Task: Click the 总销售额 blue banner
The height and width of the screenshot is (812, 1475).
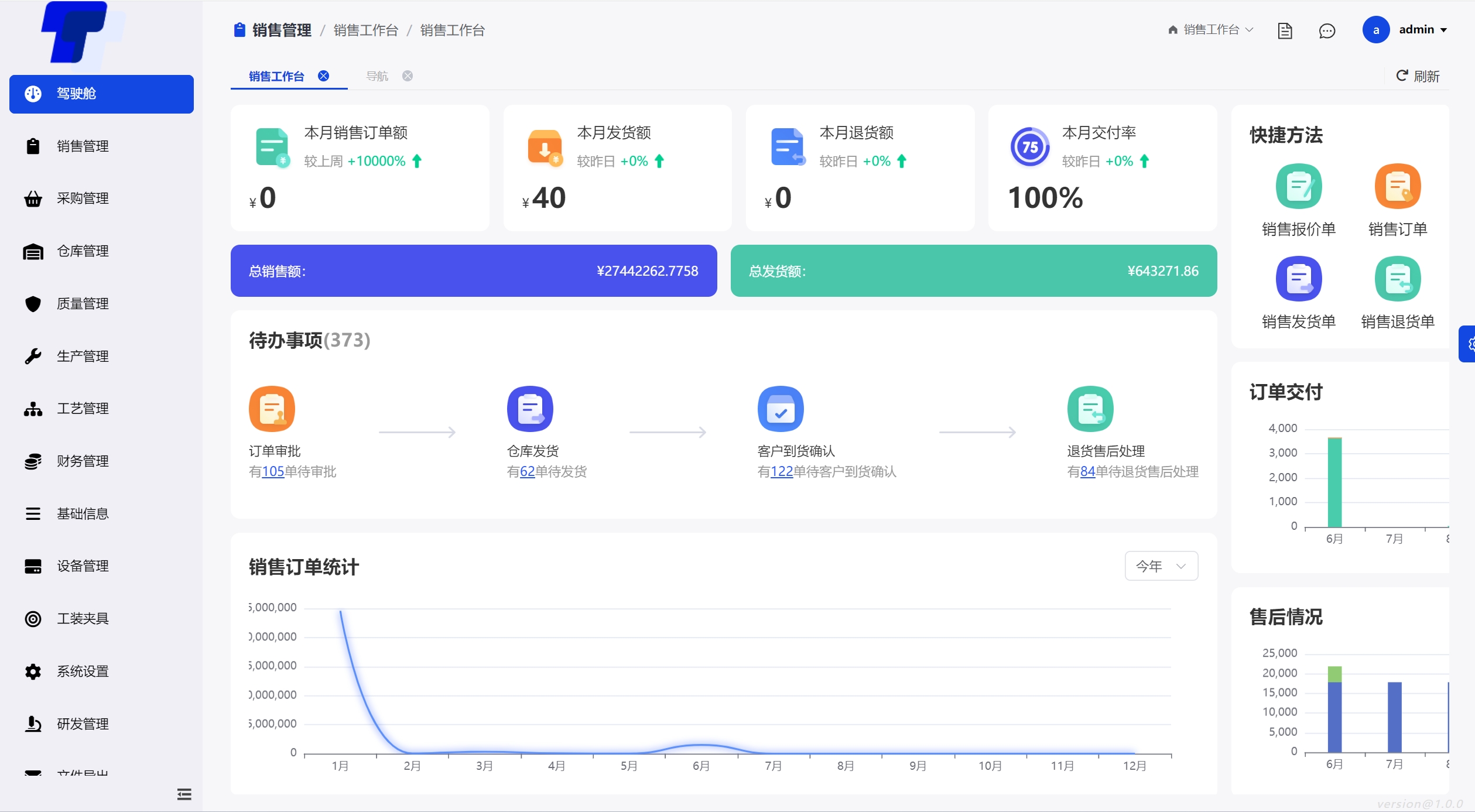Action: click(474, 271)
